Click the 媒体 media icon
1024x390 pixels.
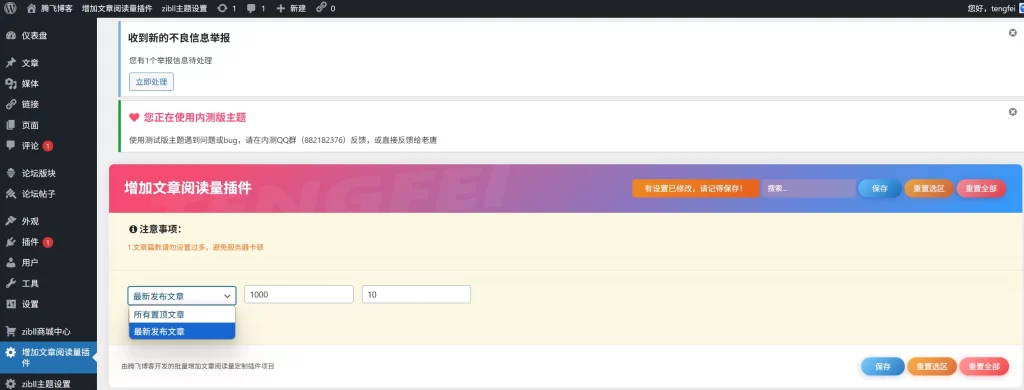pos(10,84)
